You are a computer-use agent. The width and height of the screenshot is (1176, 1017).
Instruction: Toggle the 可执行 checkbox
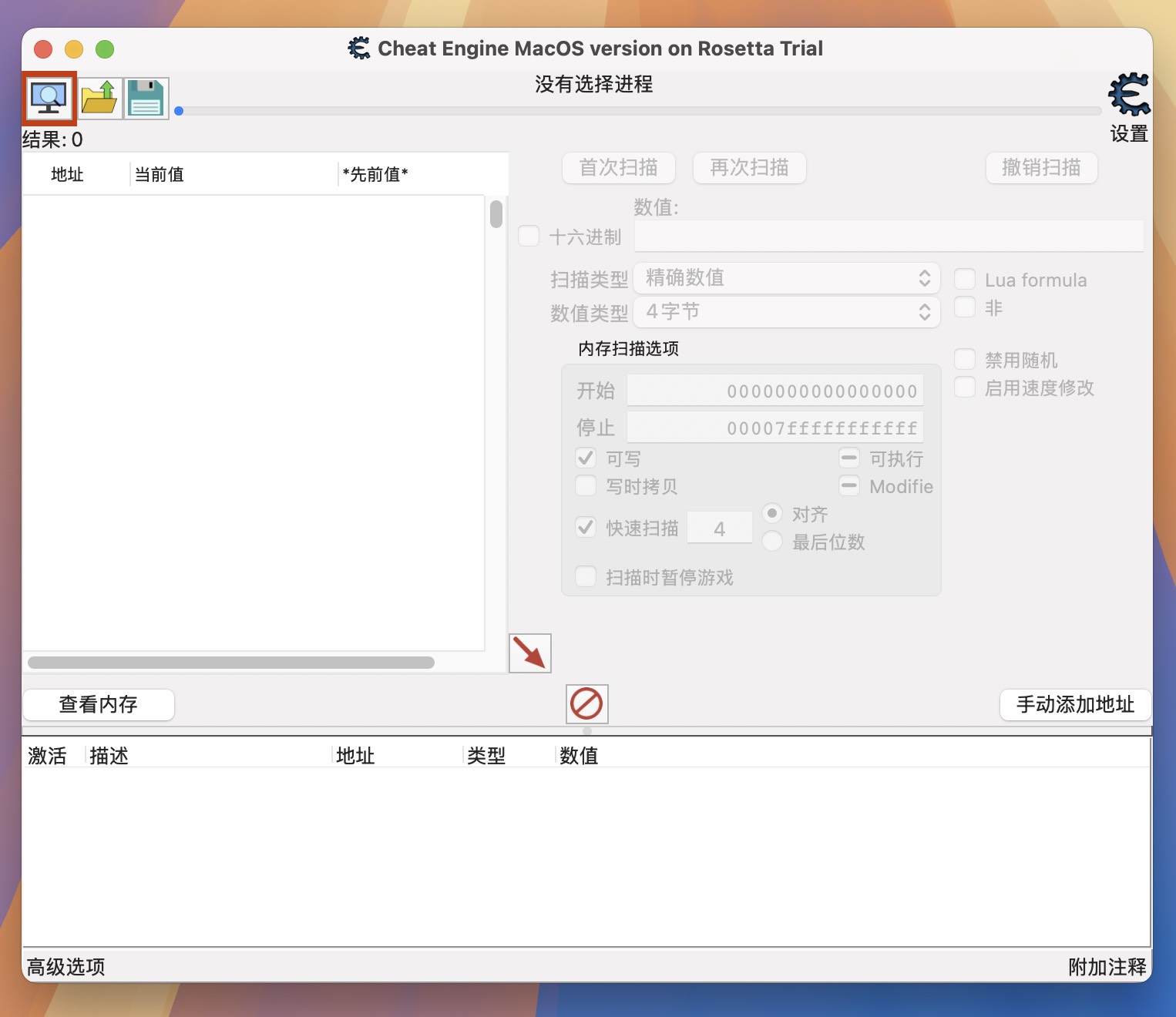849,458
